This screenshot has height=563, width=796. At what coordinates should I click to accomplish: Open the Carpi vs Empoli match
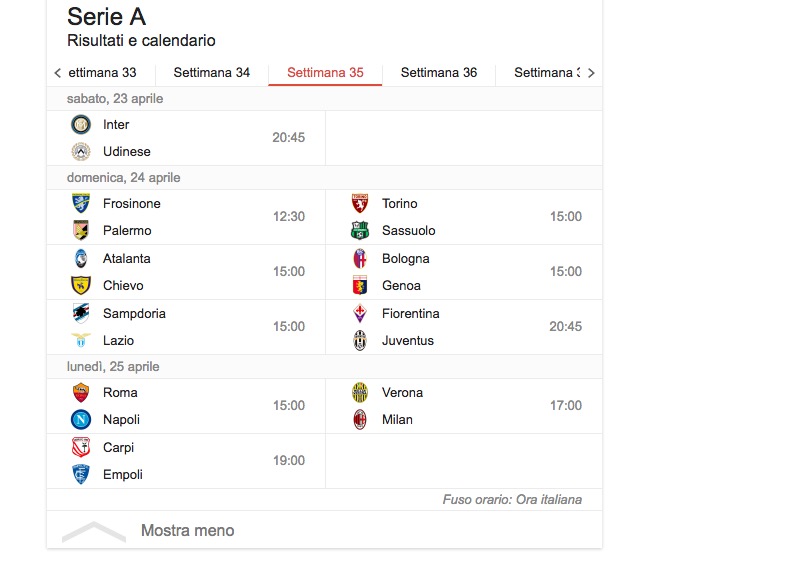pos(186,461)
